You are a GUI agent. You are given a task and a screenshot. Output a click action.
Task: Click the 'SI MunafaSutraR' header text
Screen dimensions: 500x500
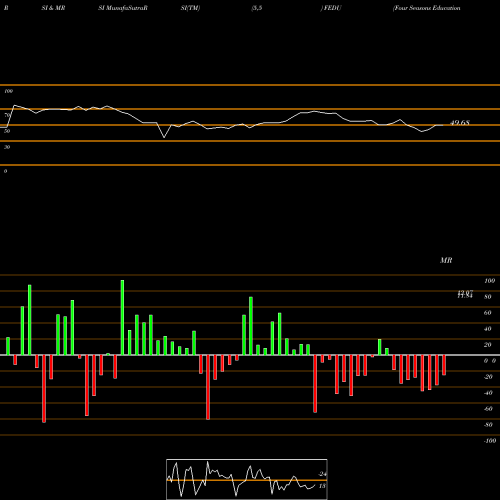[x=123, y=8]
